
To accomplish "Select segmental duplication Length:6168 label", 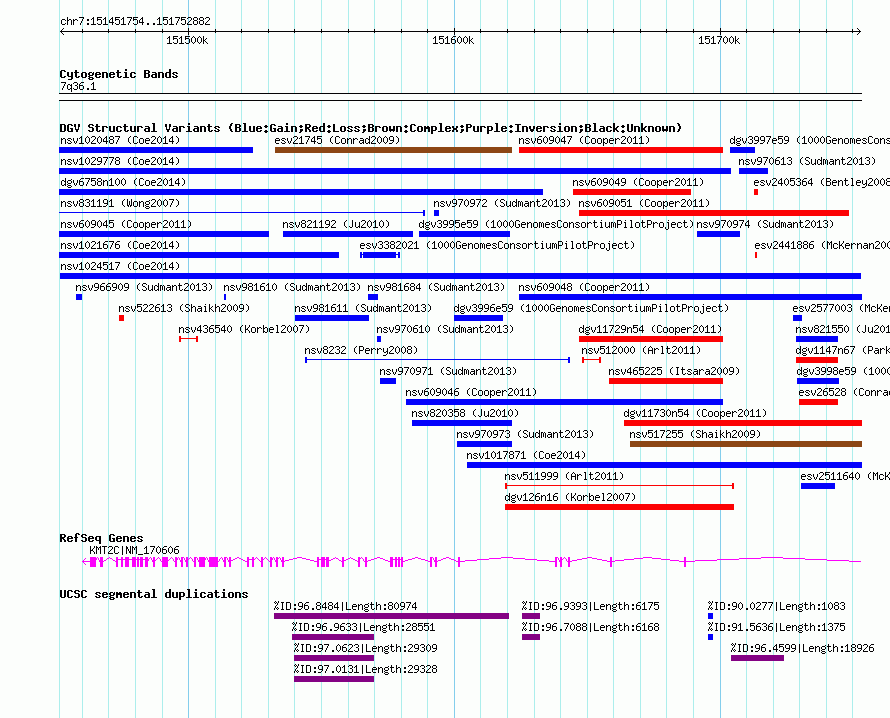I will [591, 627].
